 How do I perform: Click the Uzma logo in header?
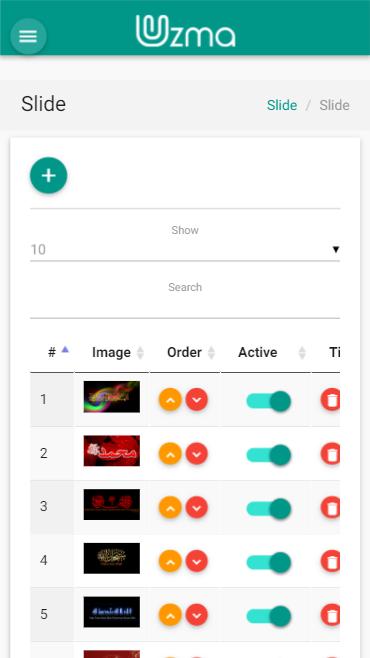tap(185, 31)
